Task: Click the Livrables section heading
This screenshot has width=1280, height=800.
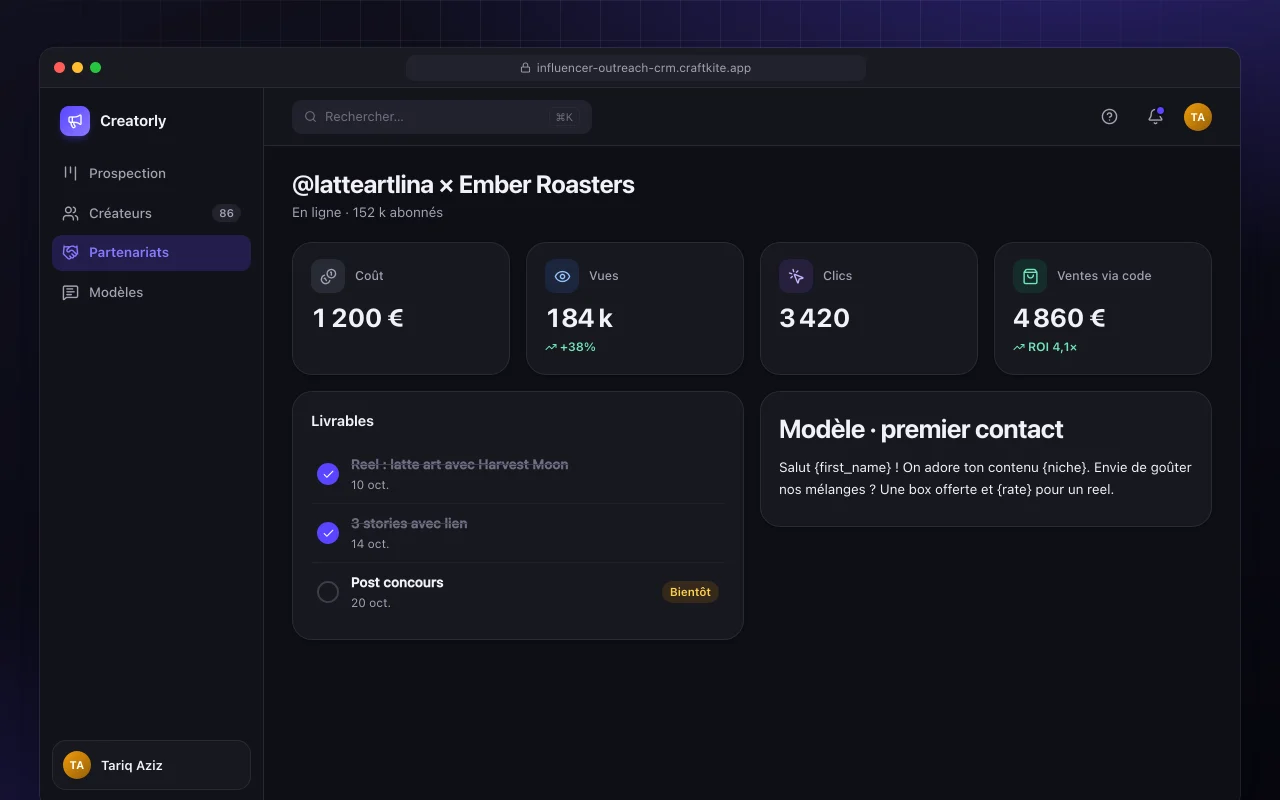Action: click(342, 421)
